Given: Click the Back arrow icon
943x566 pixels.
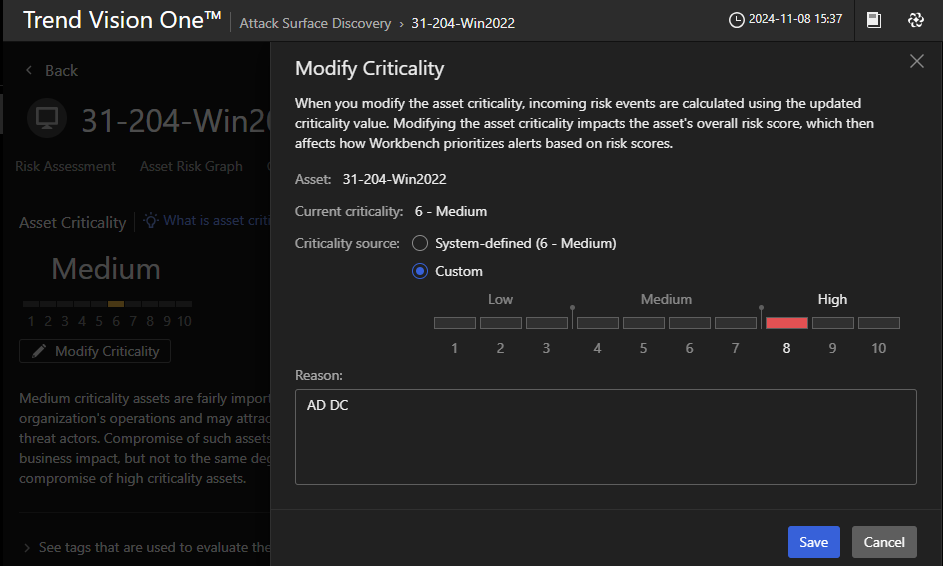Looking at the screenshot, I should pyautogui.click(x=29, y=70).
